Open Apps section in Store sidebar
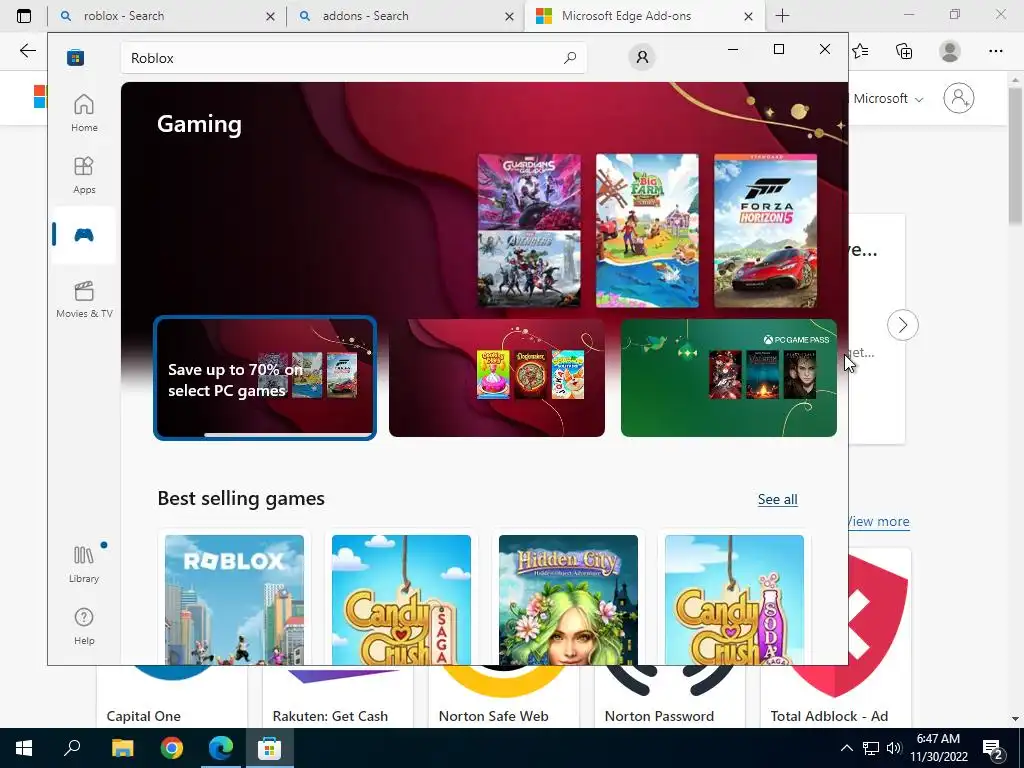 (x=84, y=175)
